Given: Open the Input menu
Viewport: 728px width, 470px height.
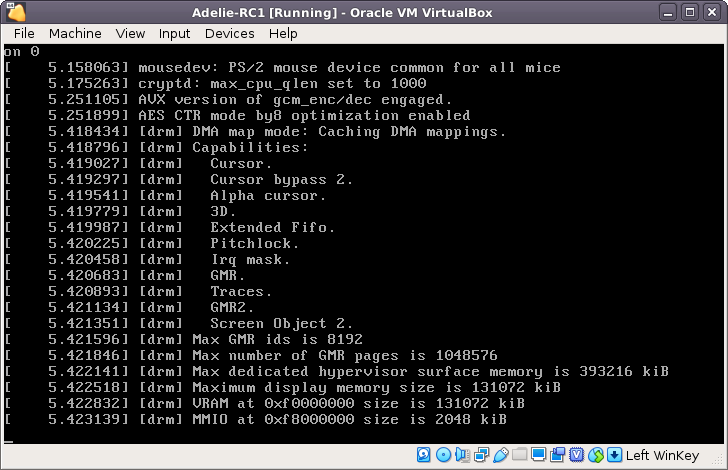Looking at the screenshot, I should (x=174, y=33).
